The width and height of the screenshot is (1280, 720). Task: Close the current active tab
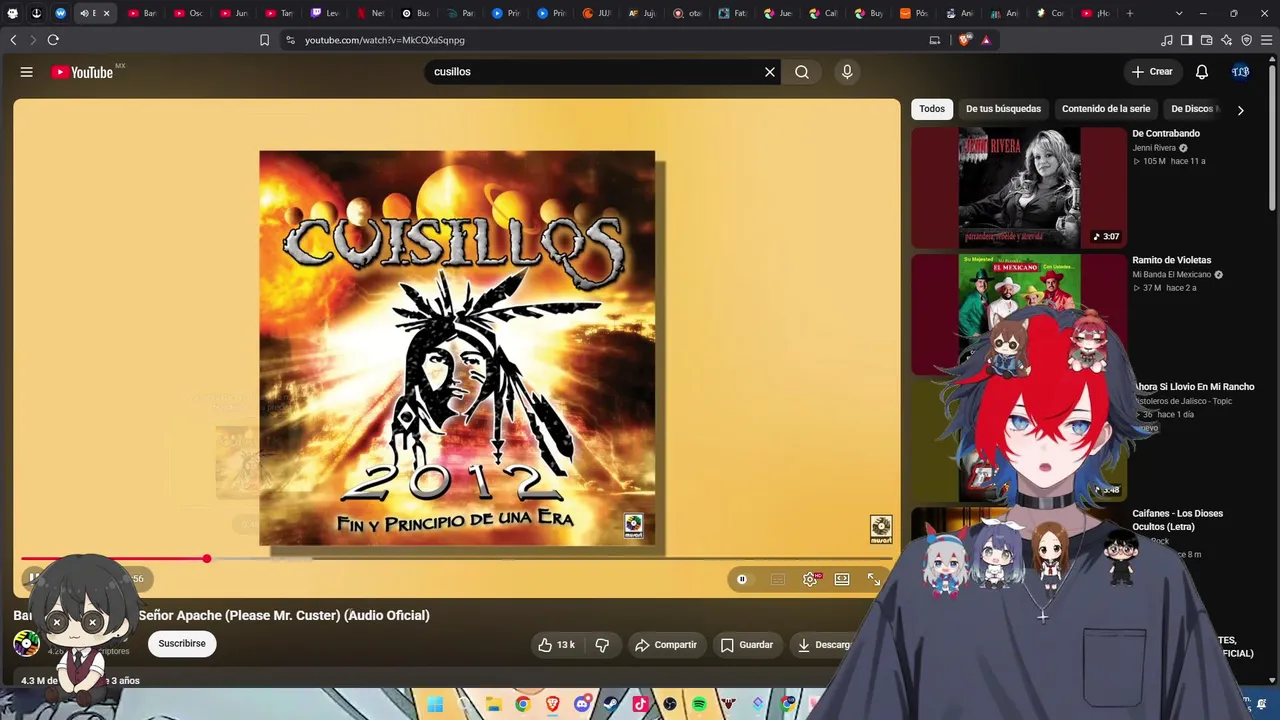pos(106,13)
